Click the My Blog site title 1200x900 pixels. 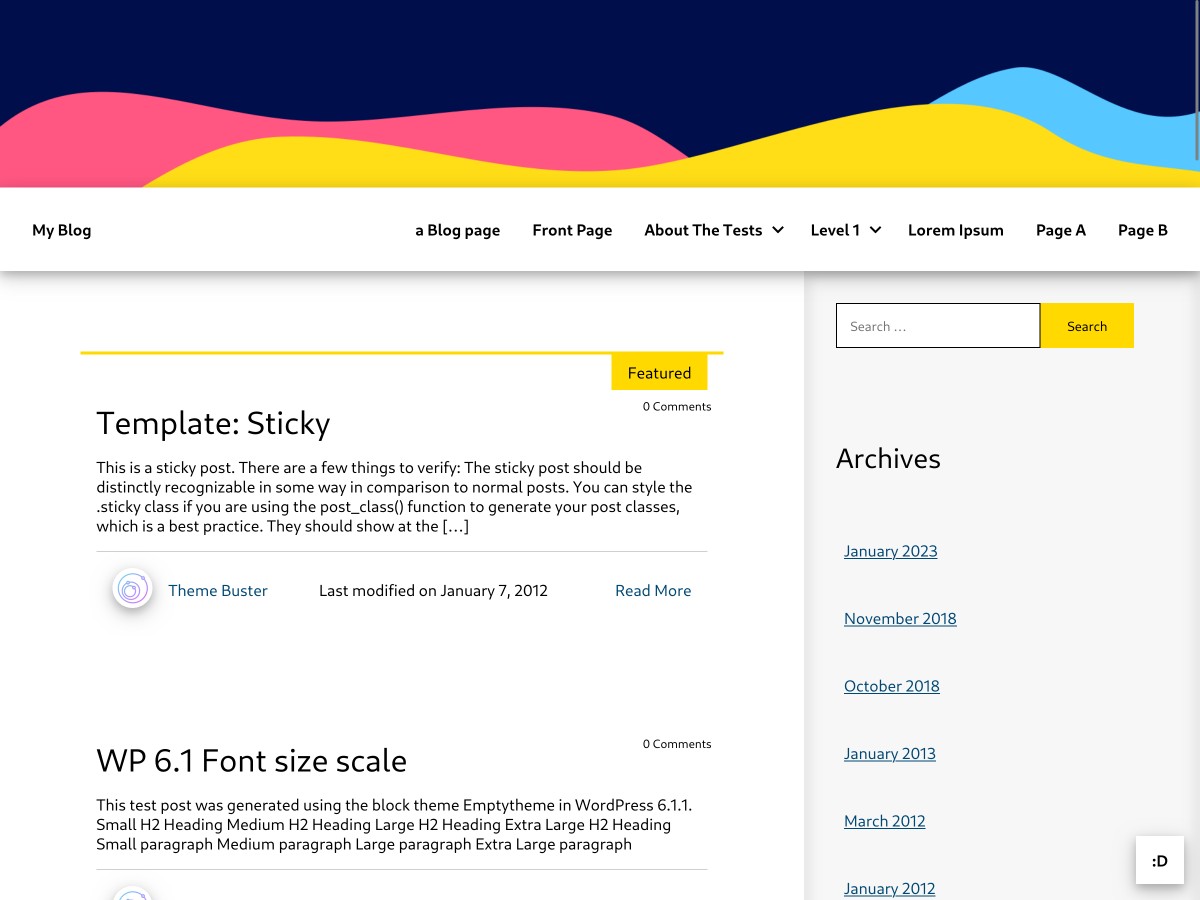tap(61, 230)
